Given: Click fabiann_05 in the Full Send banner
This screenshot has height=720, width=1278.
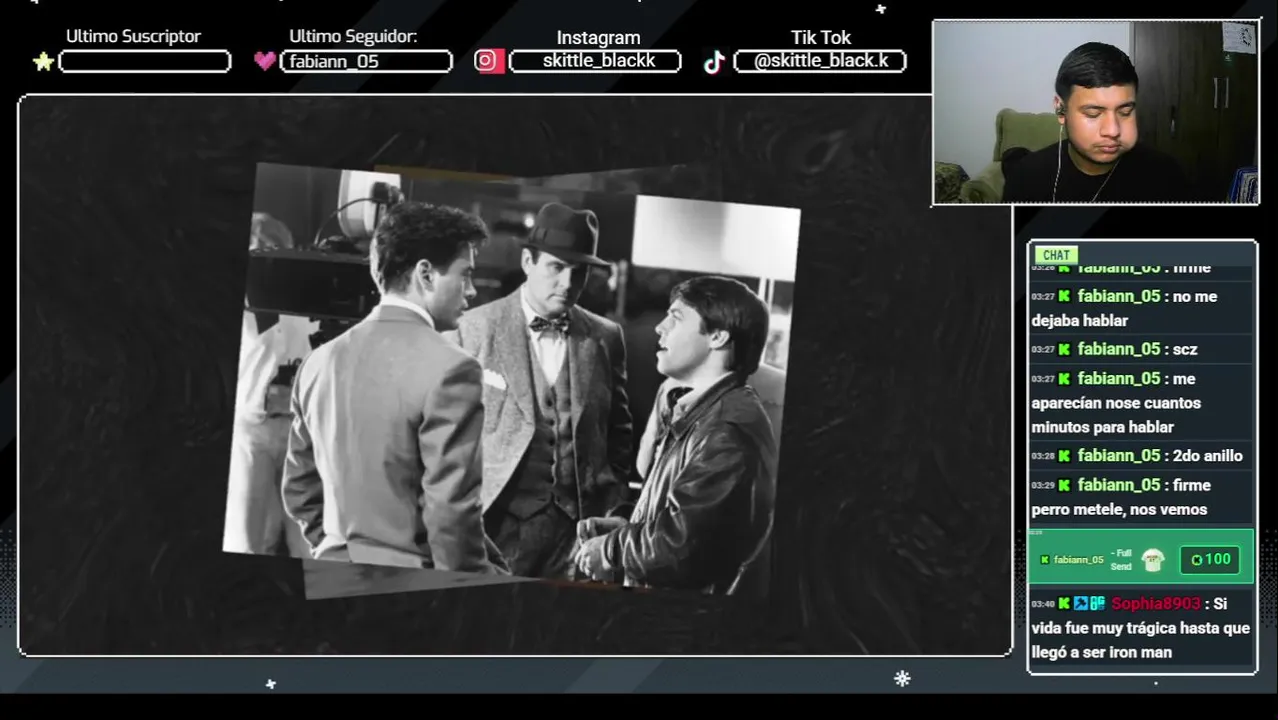Looking at the screenshot, I should point(1078,560).
